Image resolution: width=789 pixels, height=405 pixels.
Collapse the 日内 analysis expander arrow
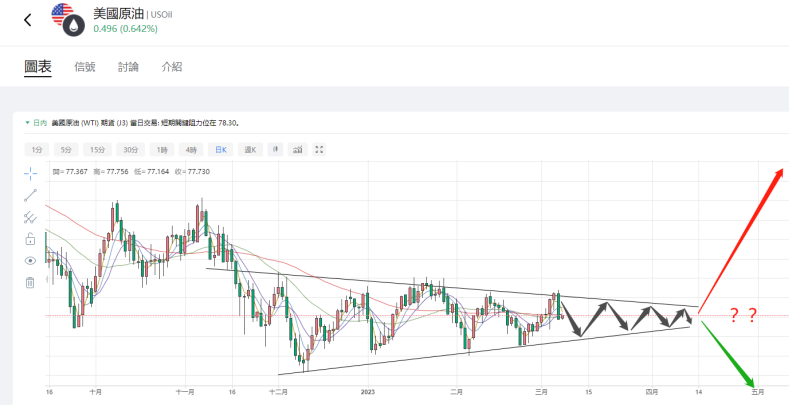27,123
